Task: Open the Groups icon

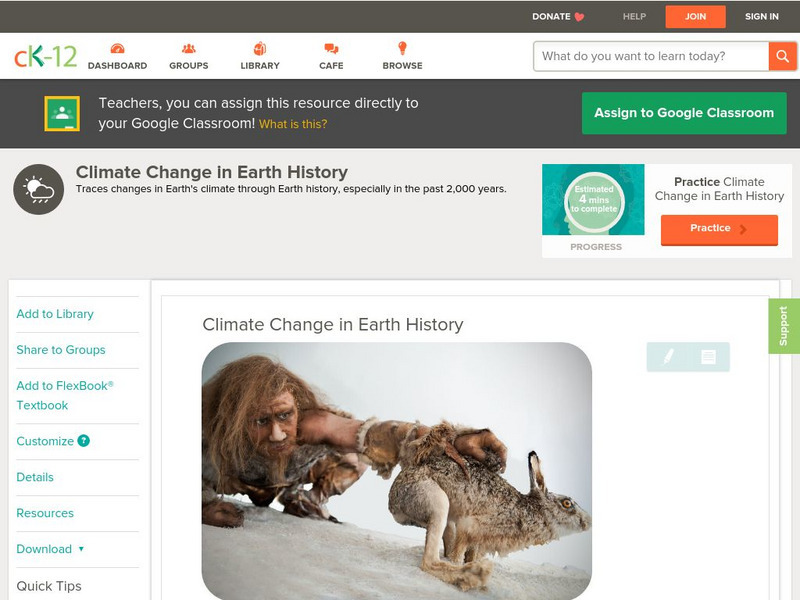Action: (188, 49)
